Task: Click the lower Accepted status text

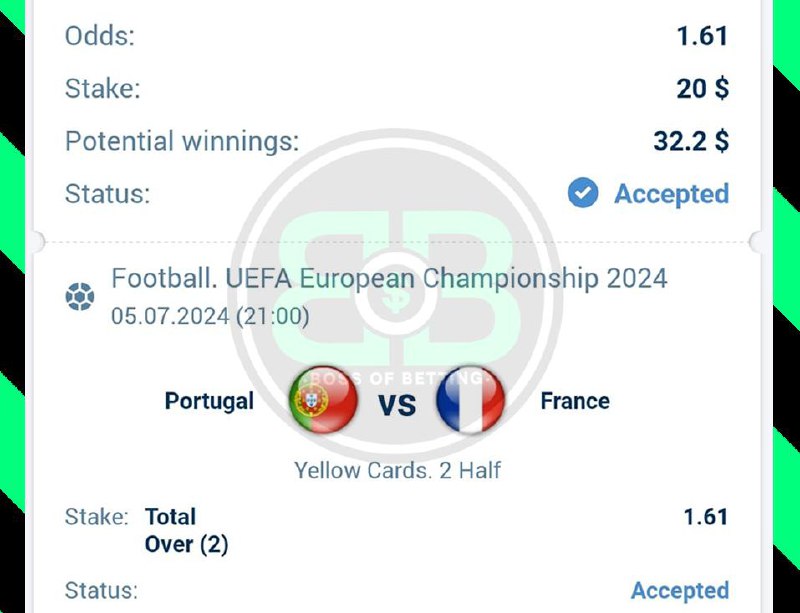Action: (679, 591)
